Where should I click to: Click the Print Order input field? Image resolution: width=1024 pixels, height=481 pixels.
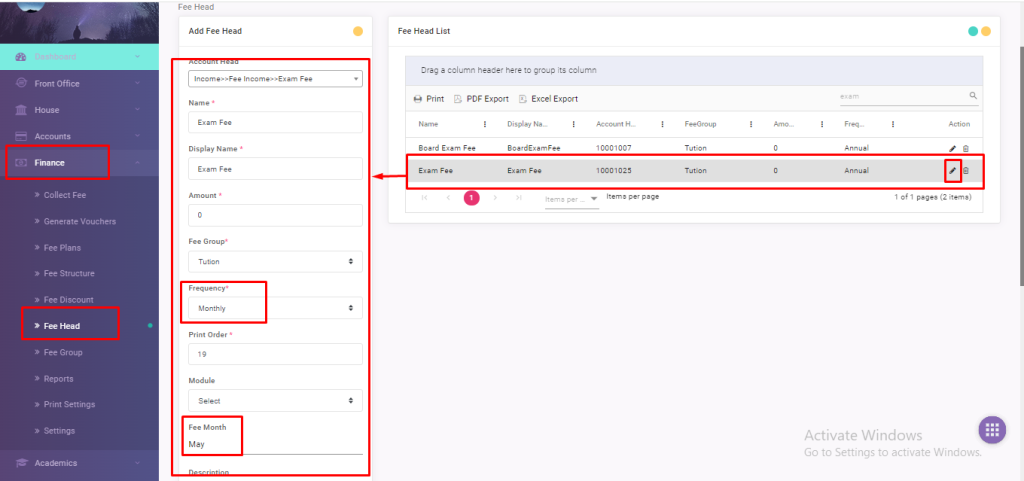coord(275,354)
